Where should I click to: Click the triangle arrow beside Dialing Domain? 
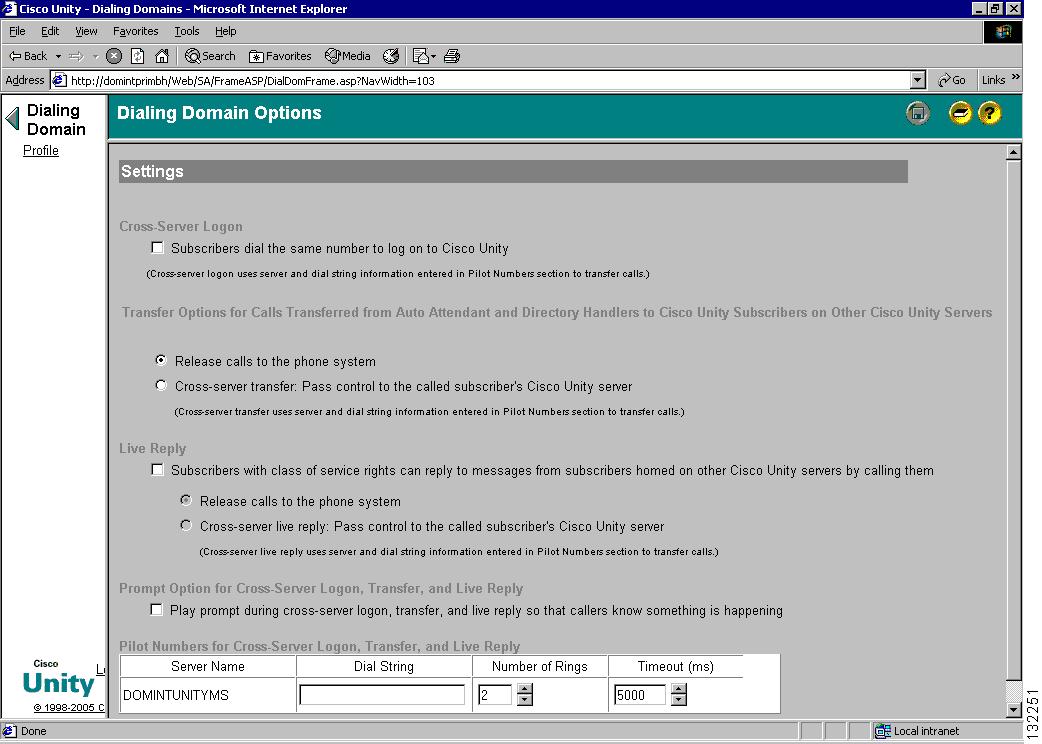(x=13, y=119)
